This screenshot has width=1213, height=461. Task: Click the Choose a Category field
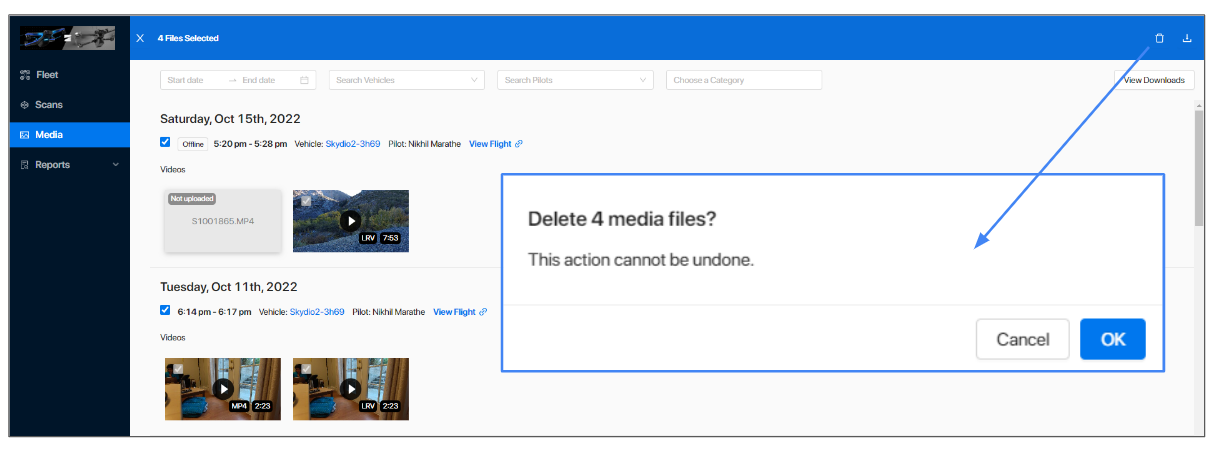pyautogui.click(x=743, y=80)
